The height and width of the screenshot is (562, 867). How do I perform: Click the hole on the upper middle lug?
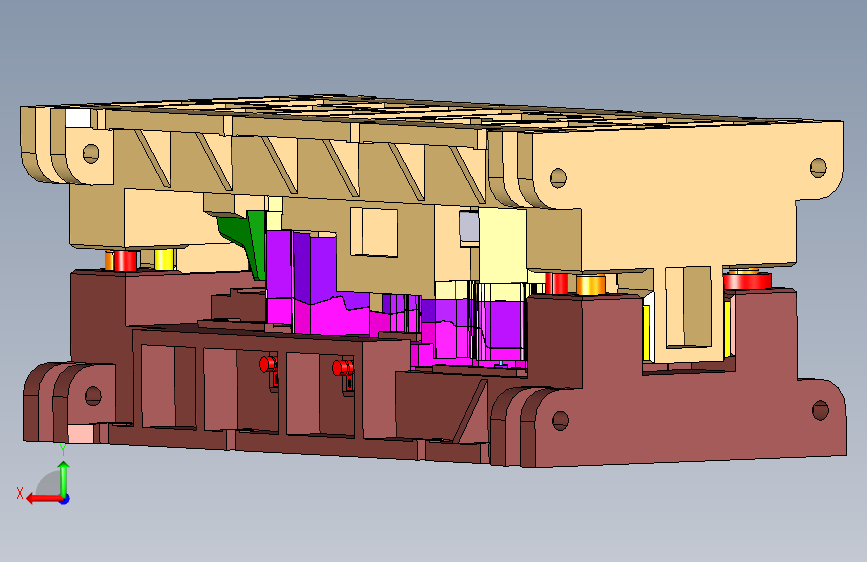tap(558, 178)
